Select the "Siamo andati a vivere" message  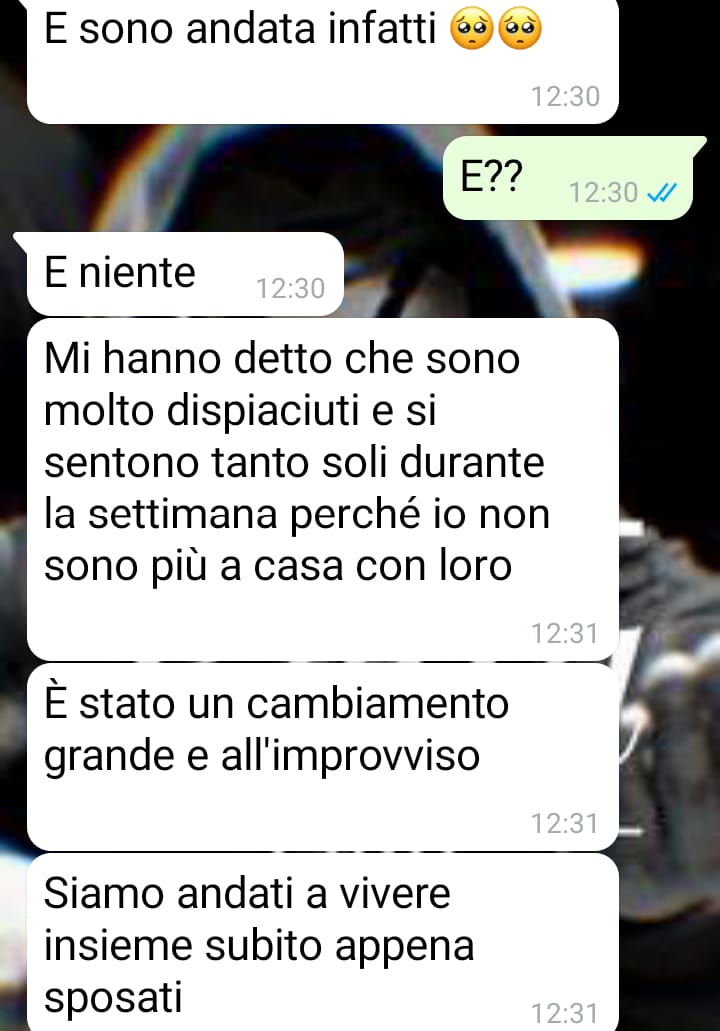coord(323,942)
